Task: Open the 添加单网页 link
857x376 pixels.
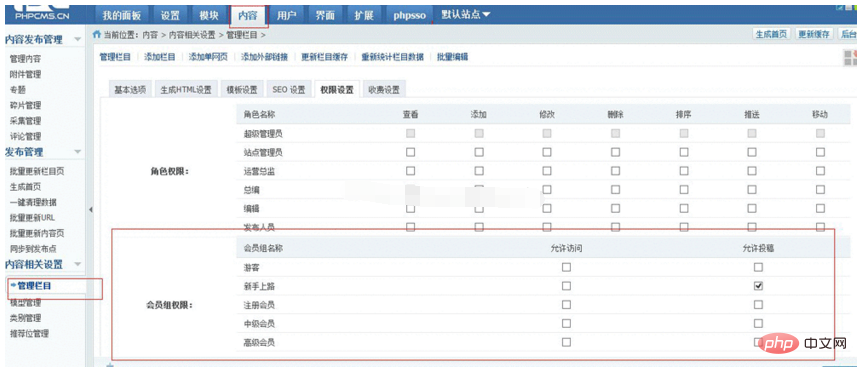Action: [208, 57]
